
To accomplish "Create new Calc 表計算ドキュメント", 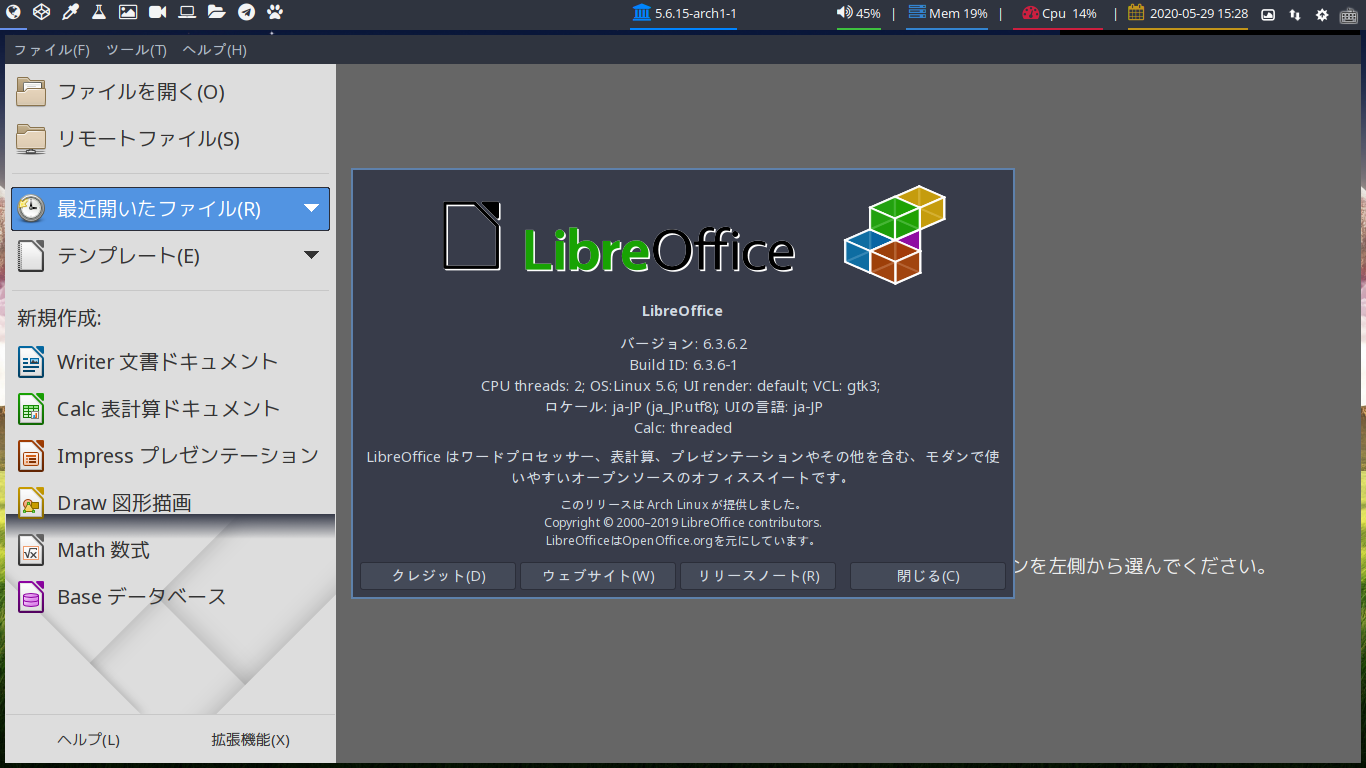I will 170,409.
